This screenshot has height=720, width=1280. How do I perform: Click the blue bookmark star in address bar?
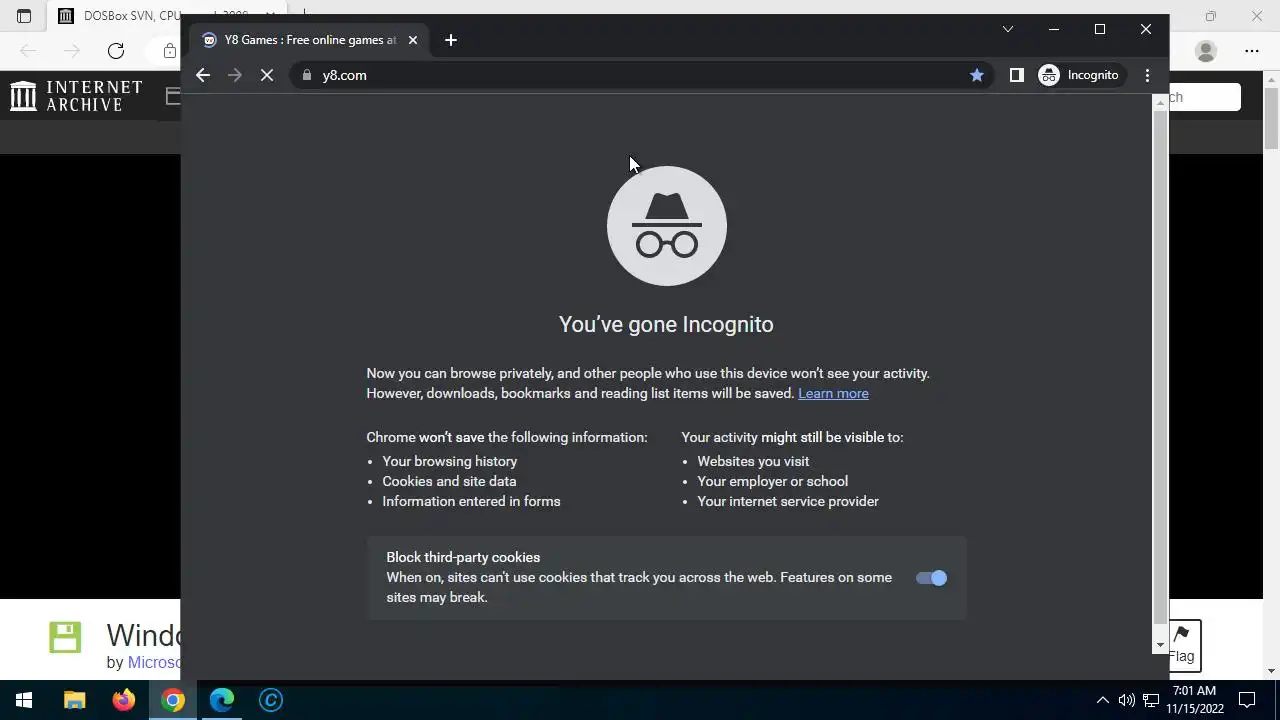click(x=976, y=75)
